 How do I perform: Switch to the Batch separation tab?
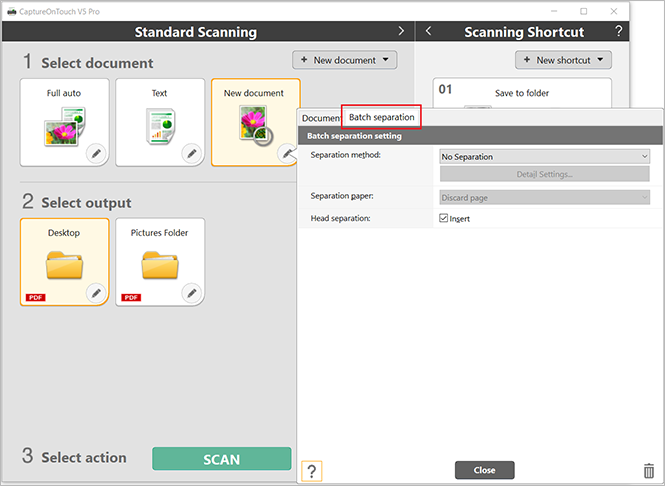click(x=381, y=117)
